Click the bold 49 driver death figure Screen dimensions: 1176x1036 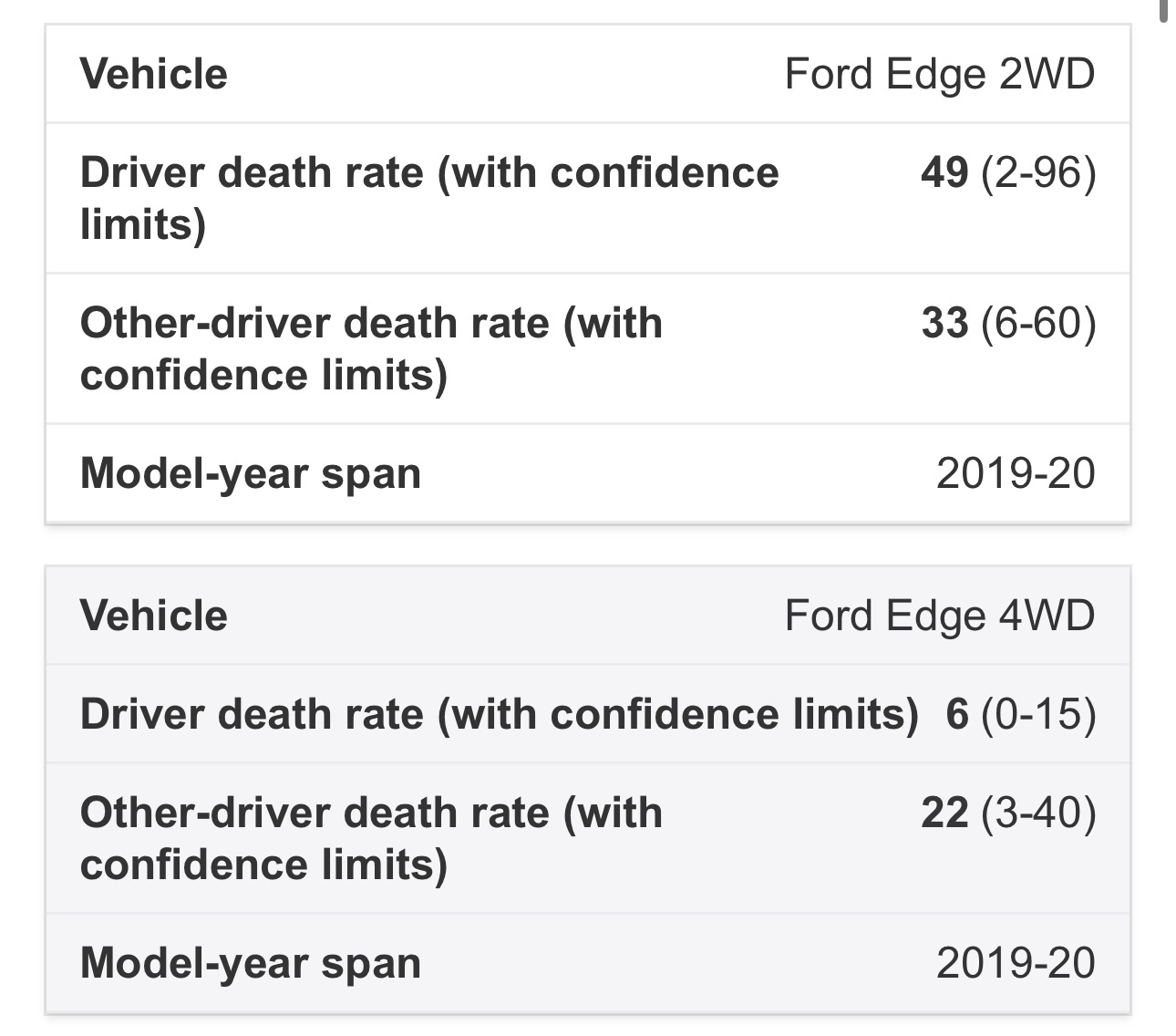[944, 172]
